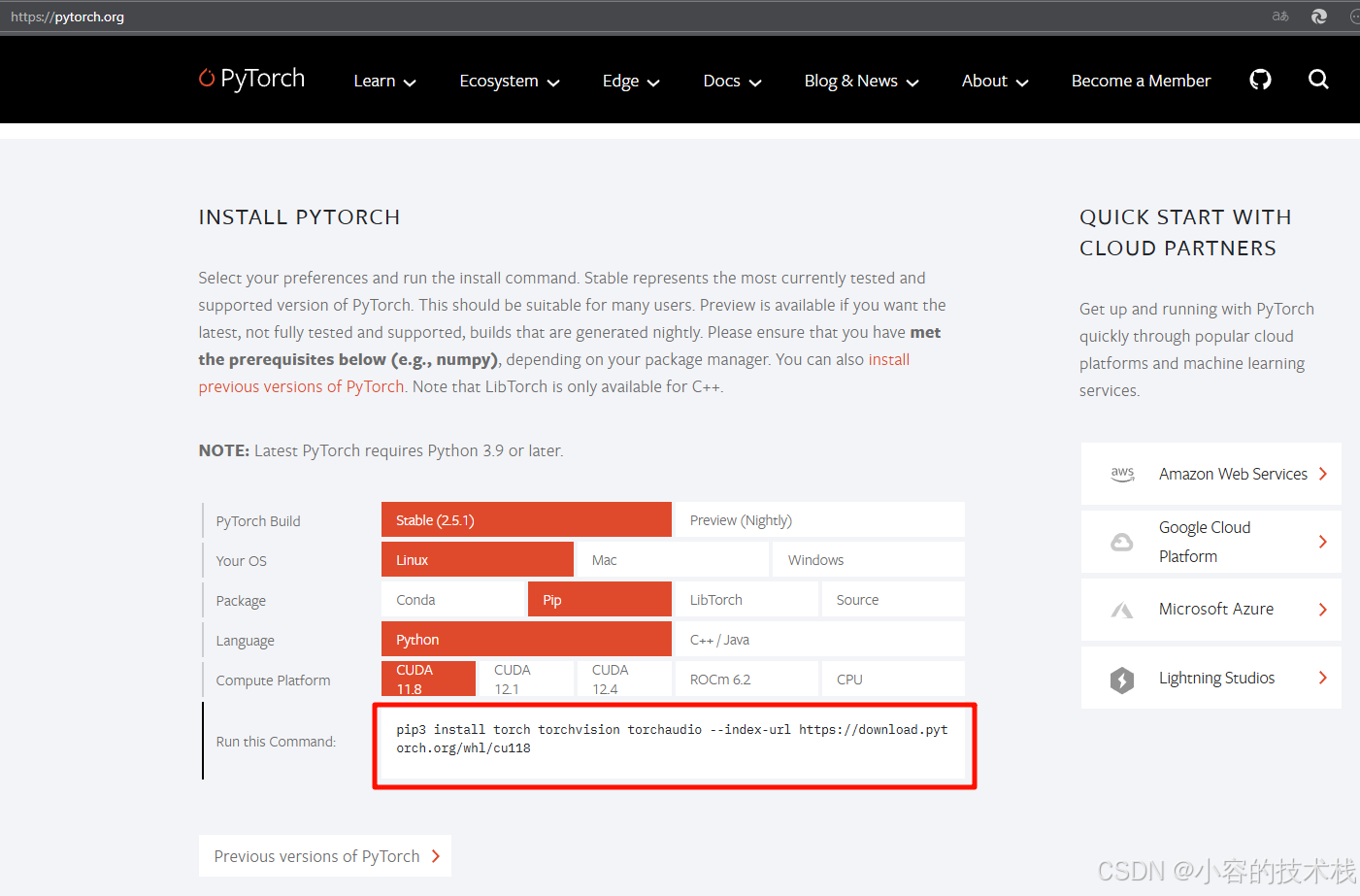Choose Linux as your OS
The image size is (1360, 896).
click(x=478, y=559)
